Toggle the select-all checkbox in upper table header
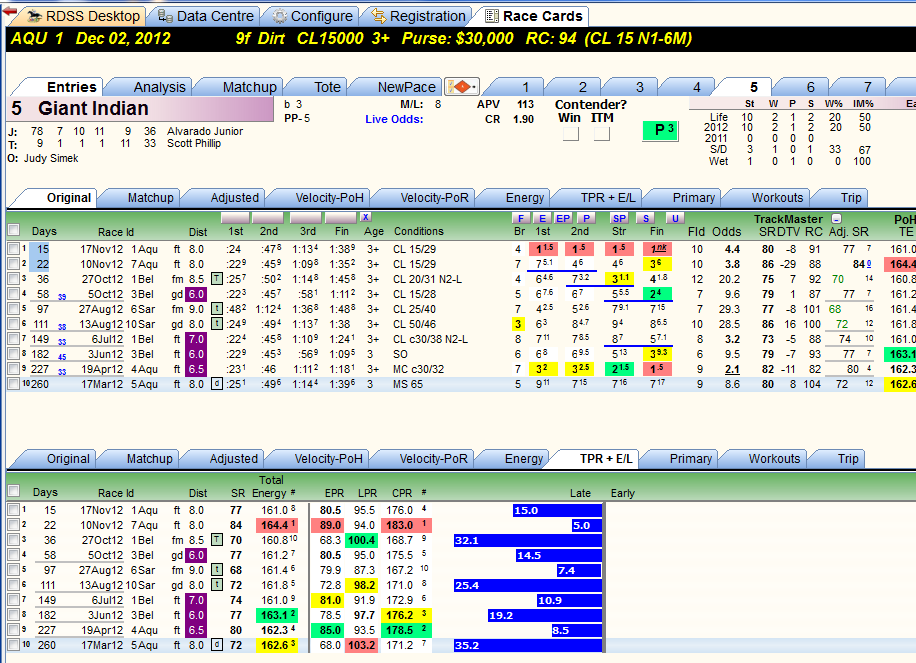 point(14,230)
